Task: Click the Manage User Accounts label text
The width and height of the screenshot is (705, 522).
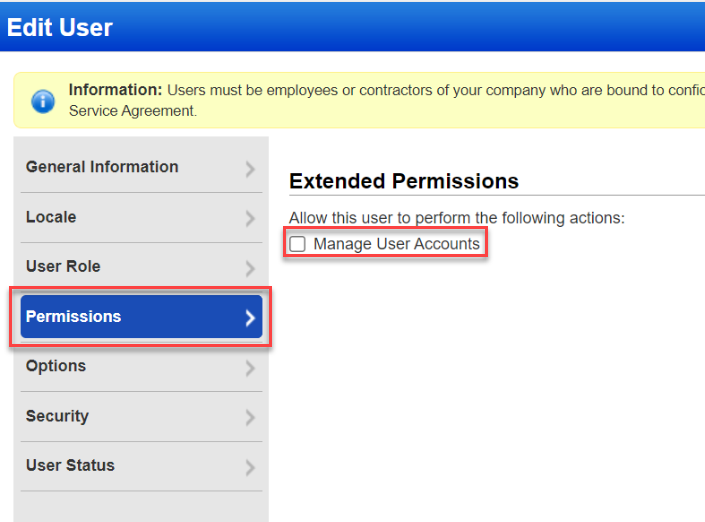Action: pos(396,244)
